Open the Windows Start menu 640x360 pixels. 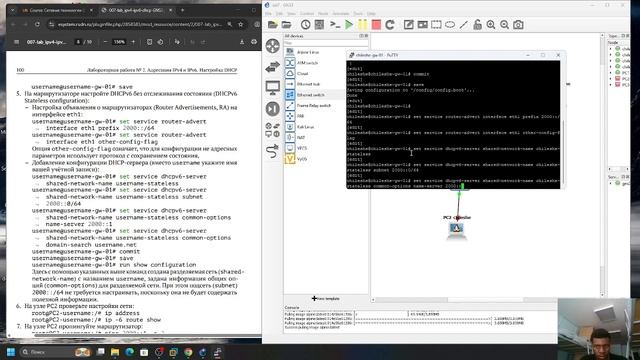pos(11,352)
